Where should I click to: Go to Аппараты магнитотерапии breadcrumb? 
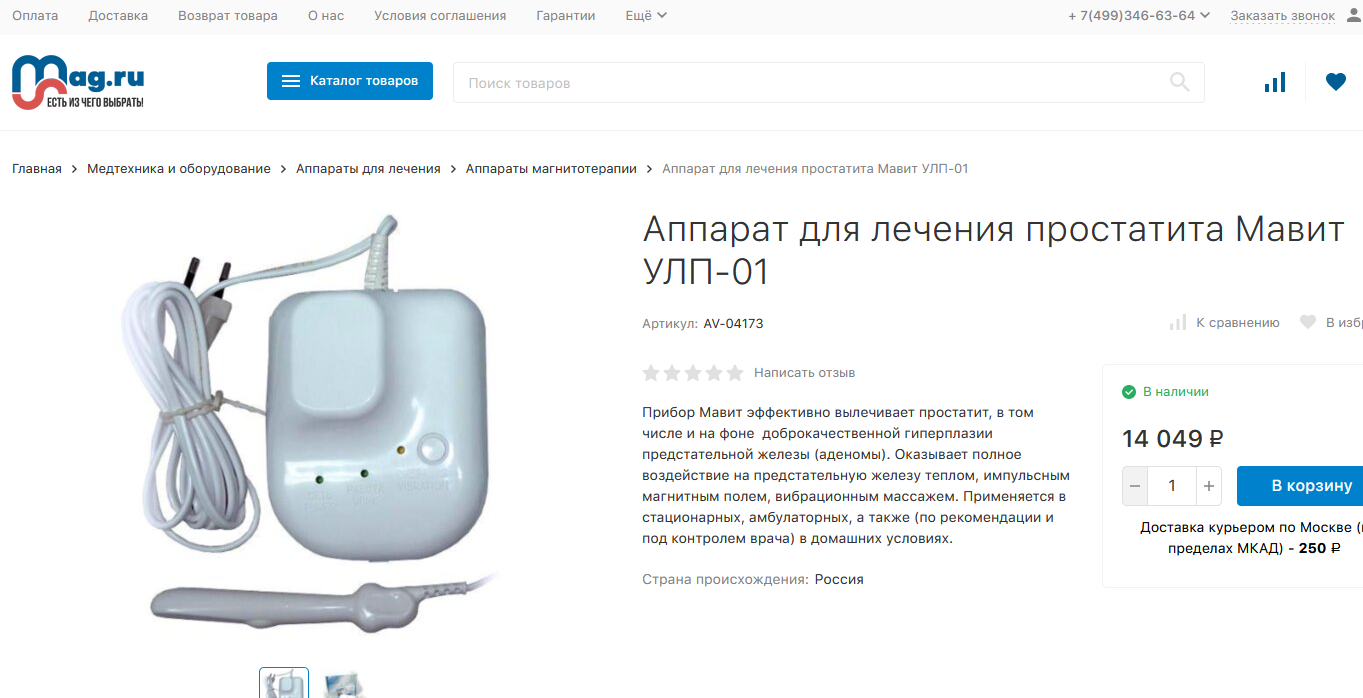tap(551, 169)
